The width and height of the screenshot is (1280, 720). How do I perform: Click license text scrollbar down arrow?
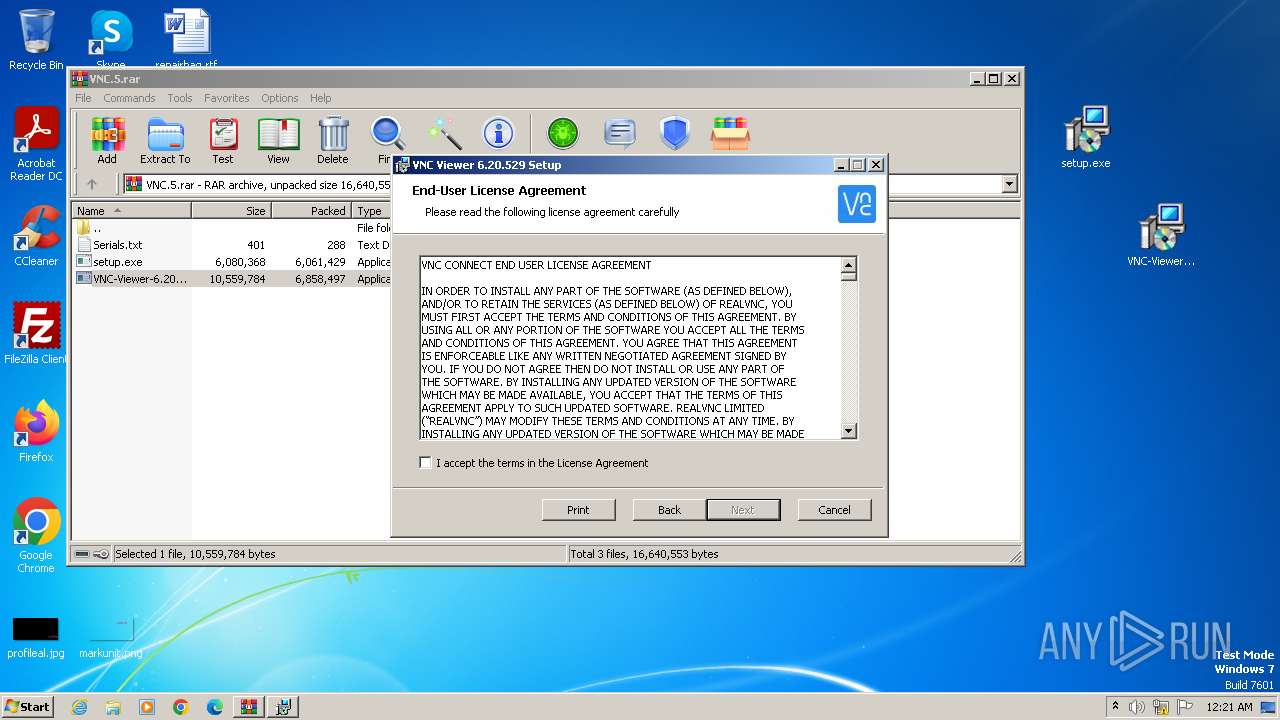(x=849, y=431)
